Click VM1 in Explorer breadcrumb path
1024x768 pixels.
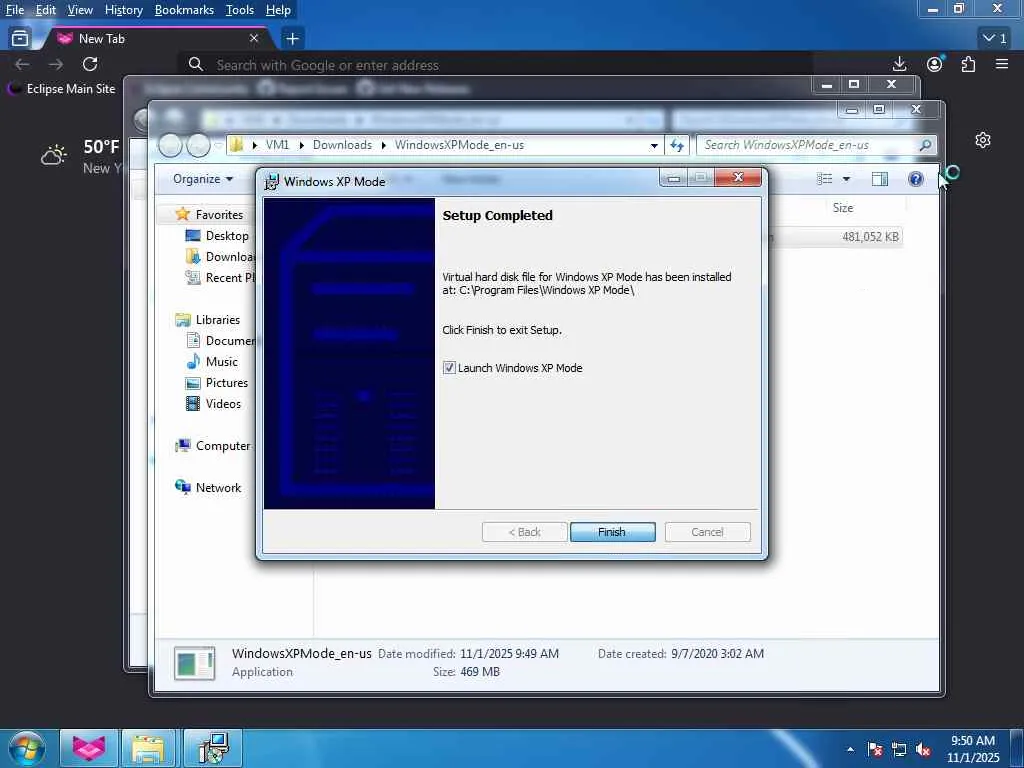click(277, 145)
